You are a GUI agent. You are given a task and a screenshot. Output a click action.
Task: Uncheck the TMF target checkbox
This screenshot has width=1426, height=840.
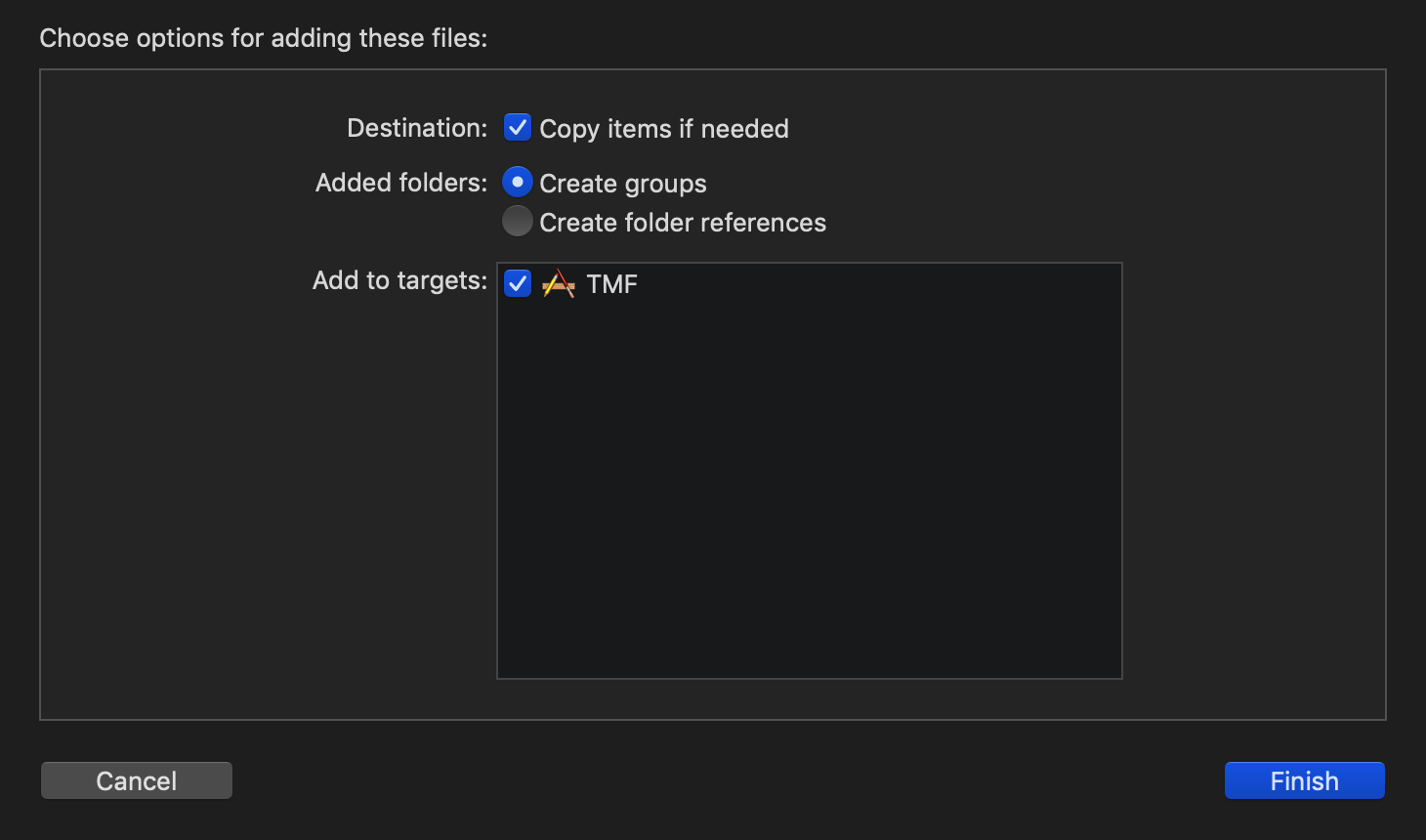pyautogui.click(x=517, y=283)
